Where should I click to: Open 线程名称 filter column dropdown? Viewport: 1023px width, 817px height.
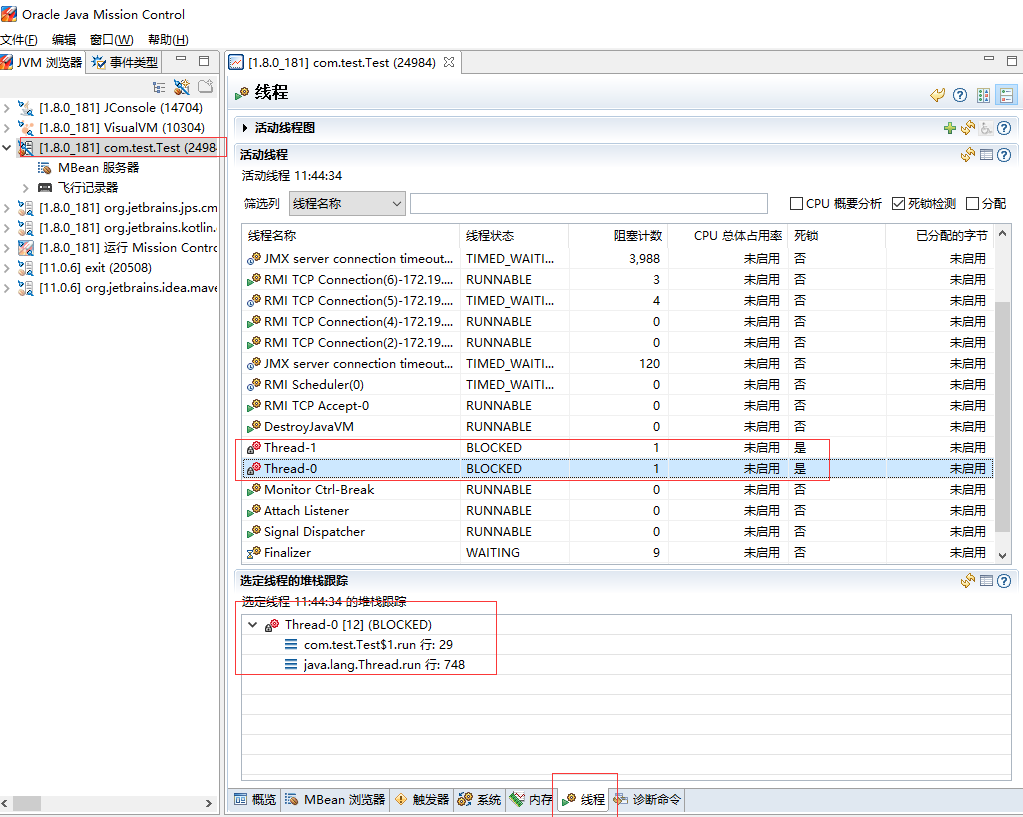click(x=347, y=204)
